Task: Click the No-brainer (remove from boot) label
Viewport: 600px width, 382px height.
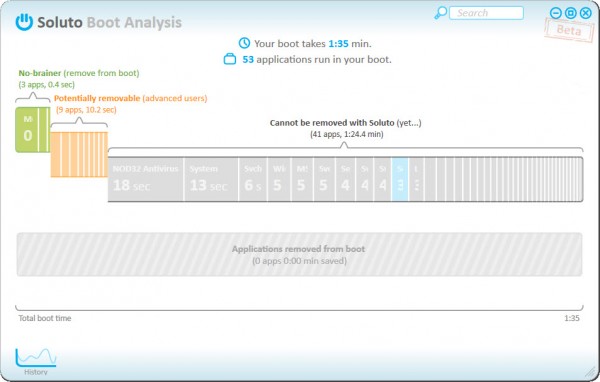Action: pos(79,73)
